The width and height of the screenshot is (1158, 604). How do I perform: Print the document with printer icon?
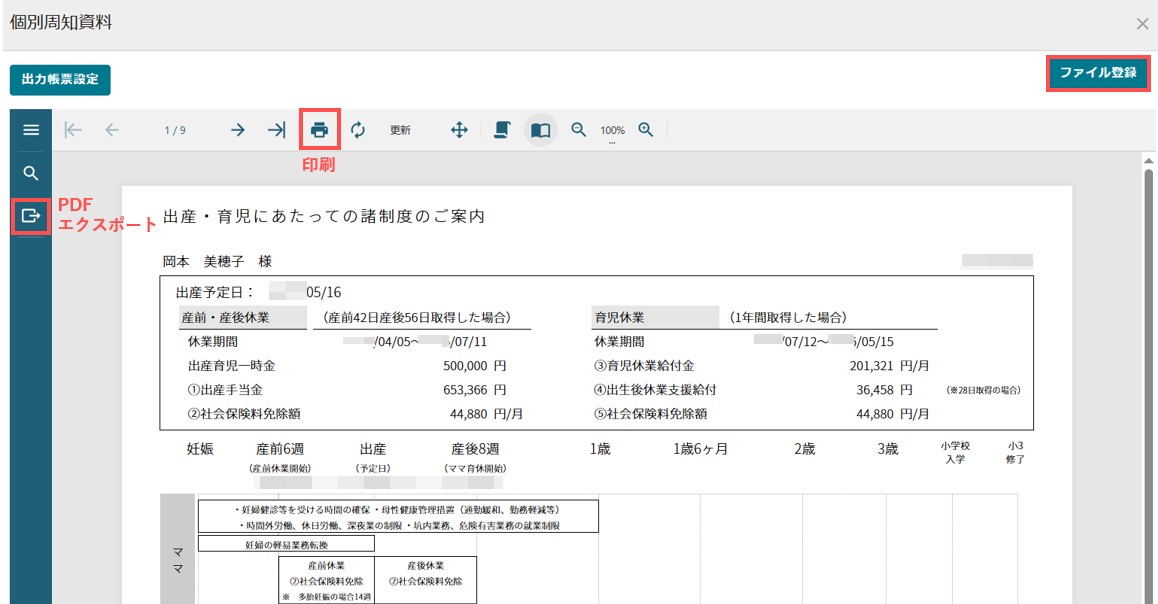tap(319, 130)
